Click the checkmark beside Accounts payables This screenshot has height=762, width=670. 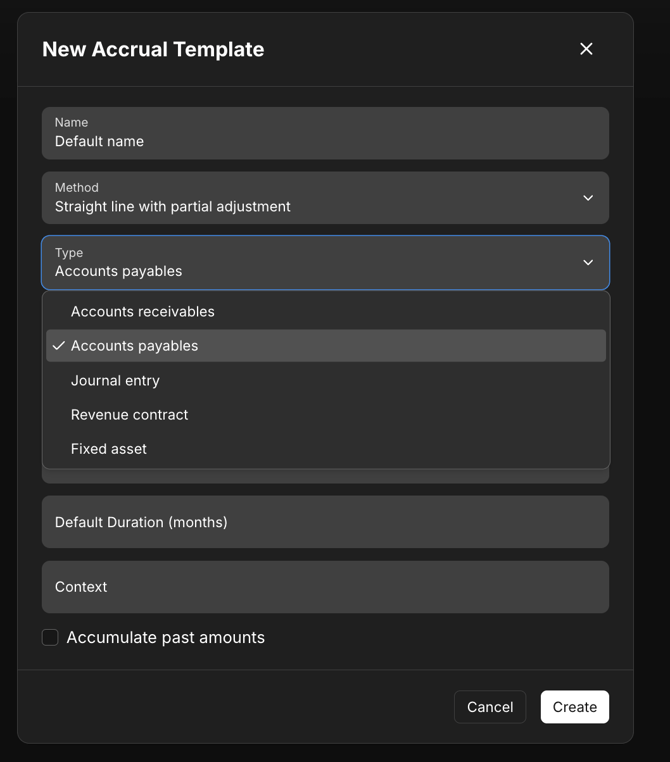point(59,346)
